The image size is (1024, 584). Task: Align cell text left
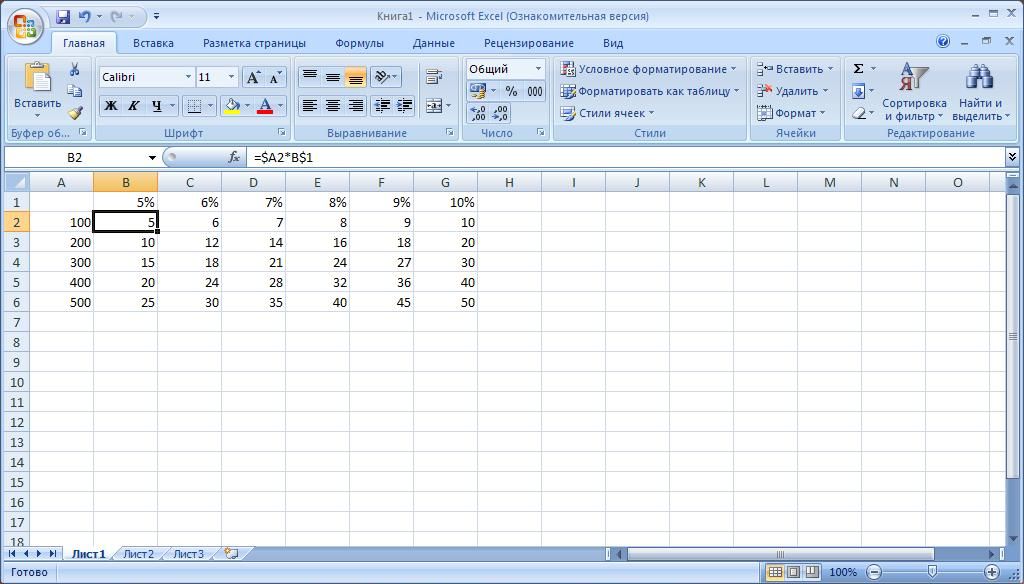coord(310,105)
